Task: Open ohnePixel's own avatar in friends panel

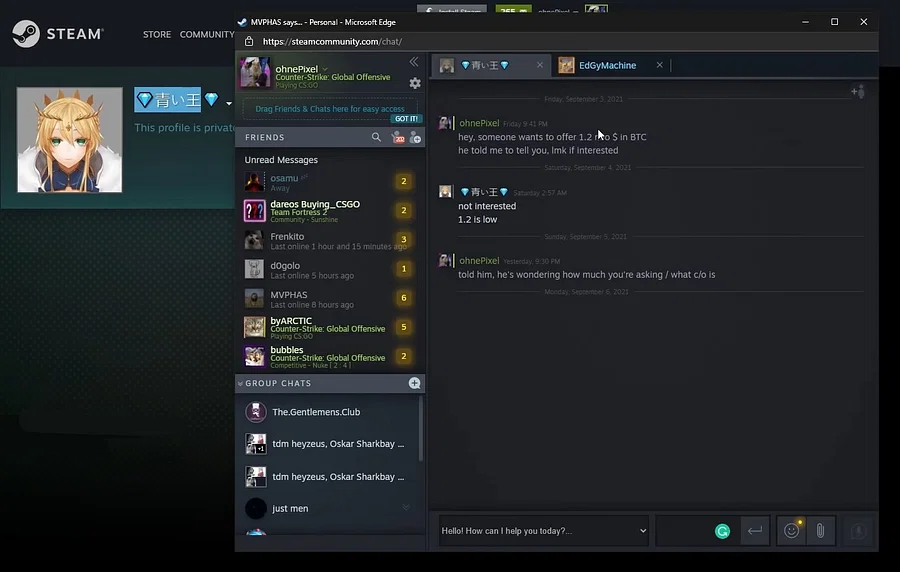Action: [255, 72]
